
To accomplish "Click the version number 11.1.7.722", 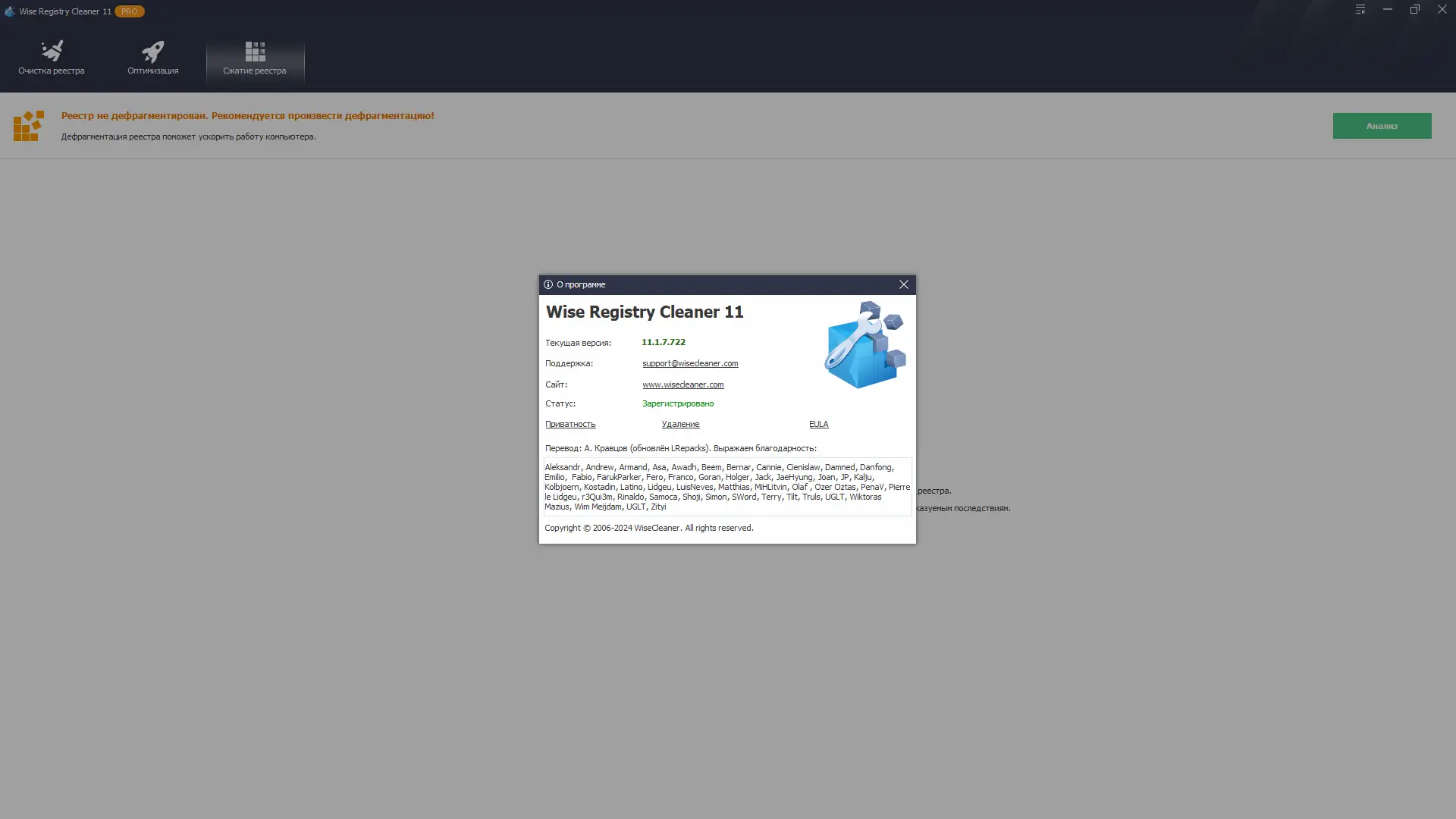I will [664, 342].
